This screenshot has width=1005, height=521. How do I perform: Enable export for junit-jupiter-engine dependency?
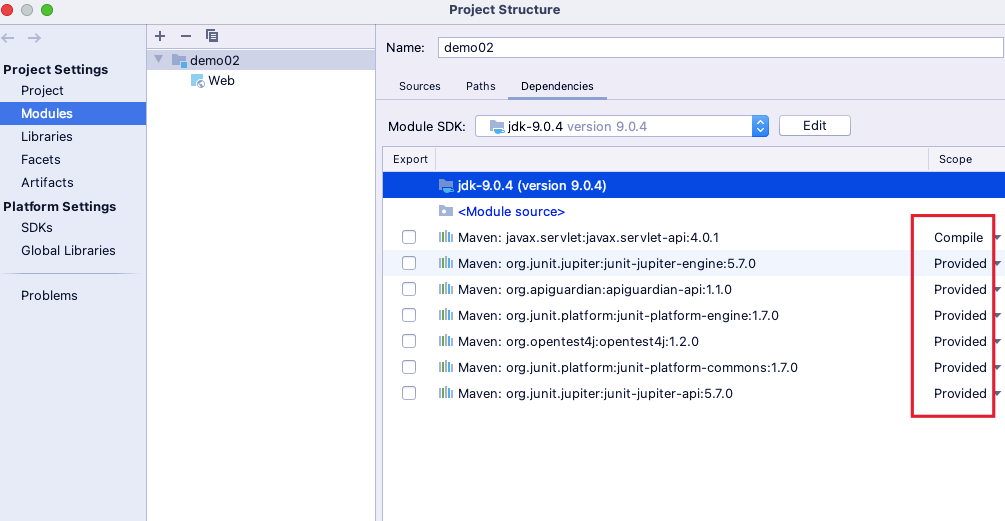point(409,263)
